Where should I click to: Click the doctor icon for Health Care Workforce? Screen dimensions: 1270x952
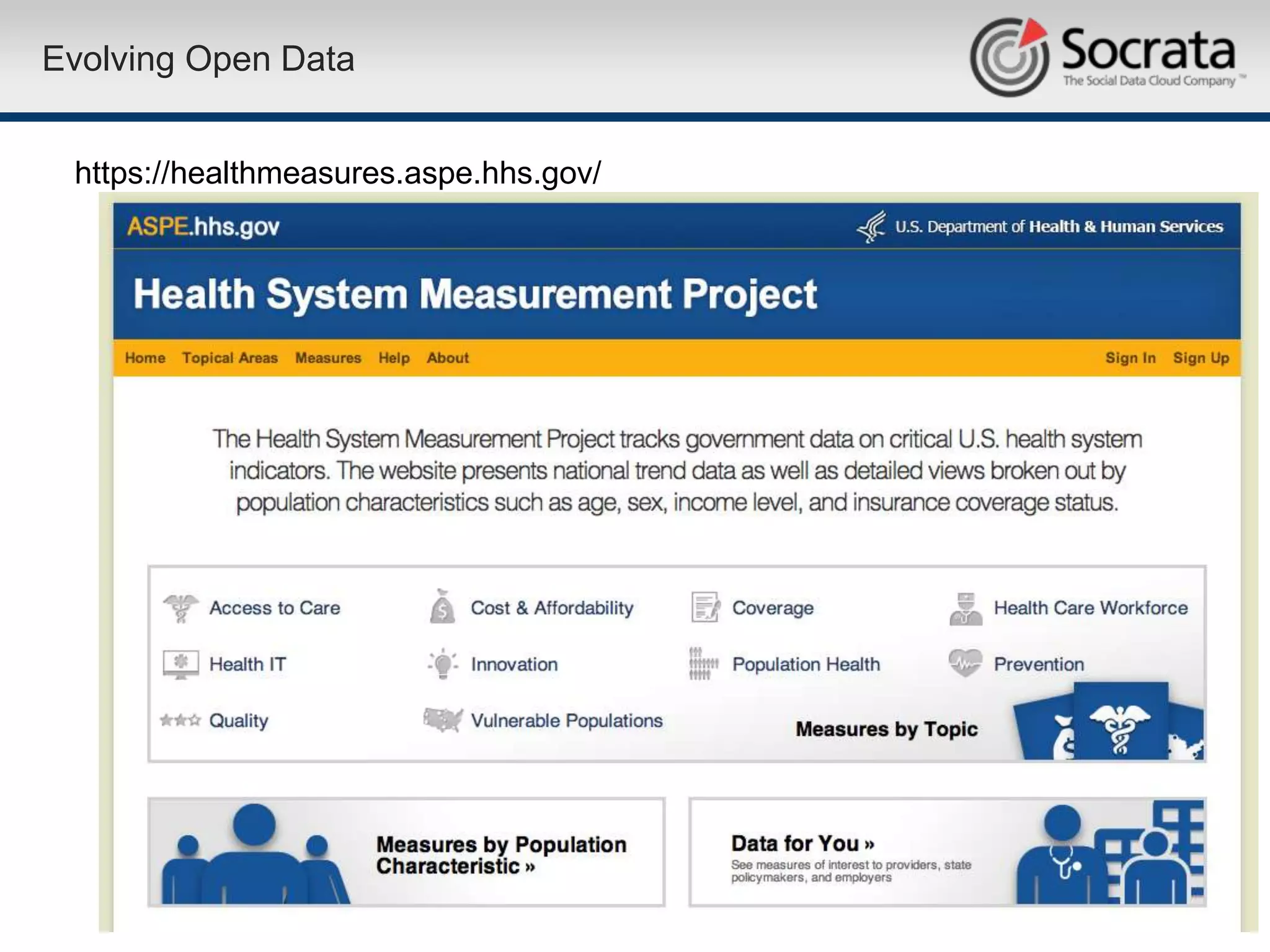point(966,609)
